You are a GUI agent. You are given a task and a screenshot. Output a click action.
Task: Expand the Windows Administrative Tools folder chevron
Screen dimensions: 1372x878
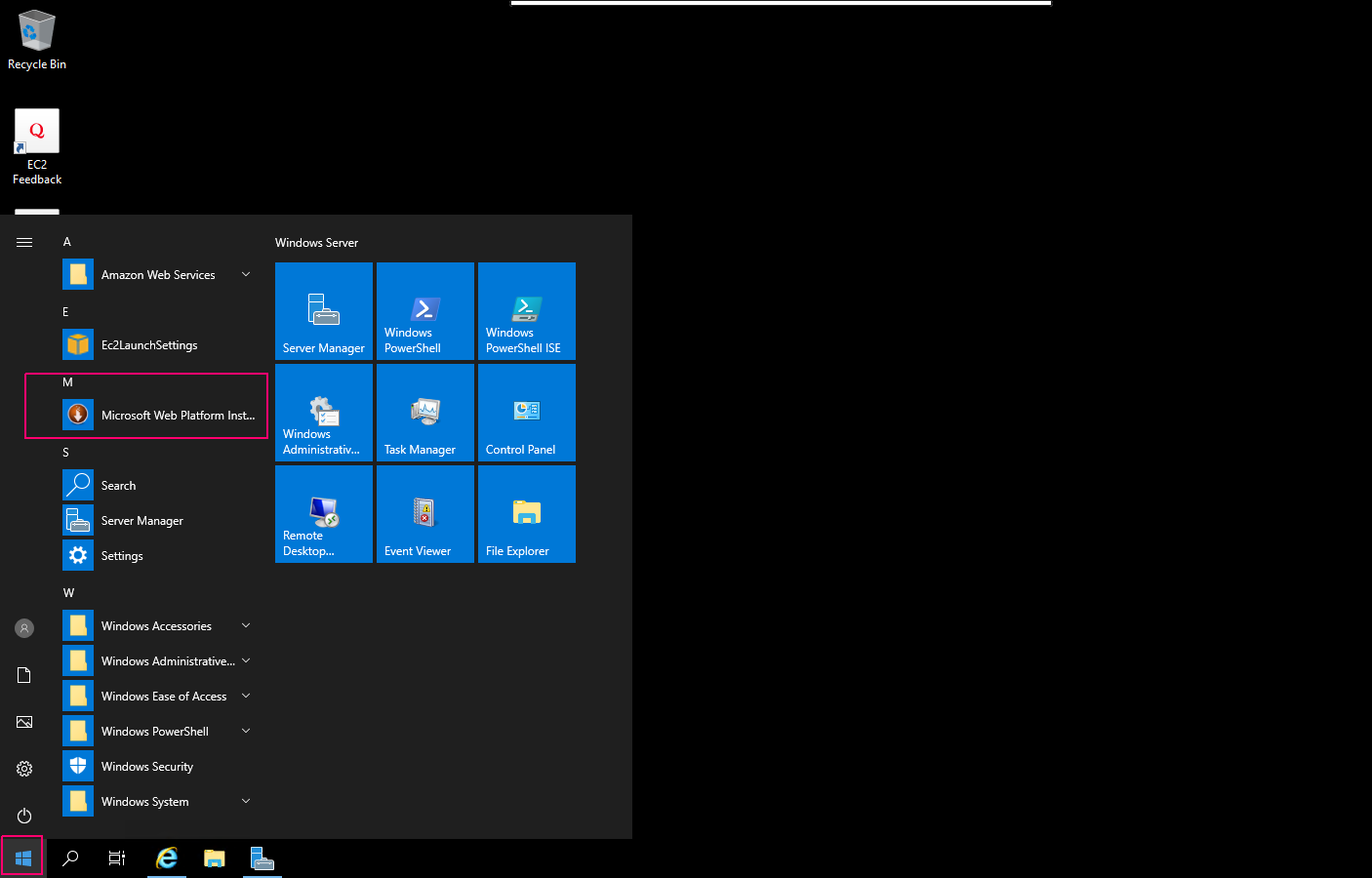coord(246,661)
